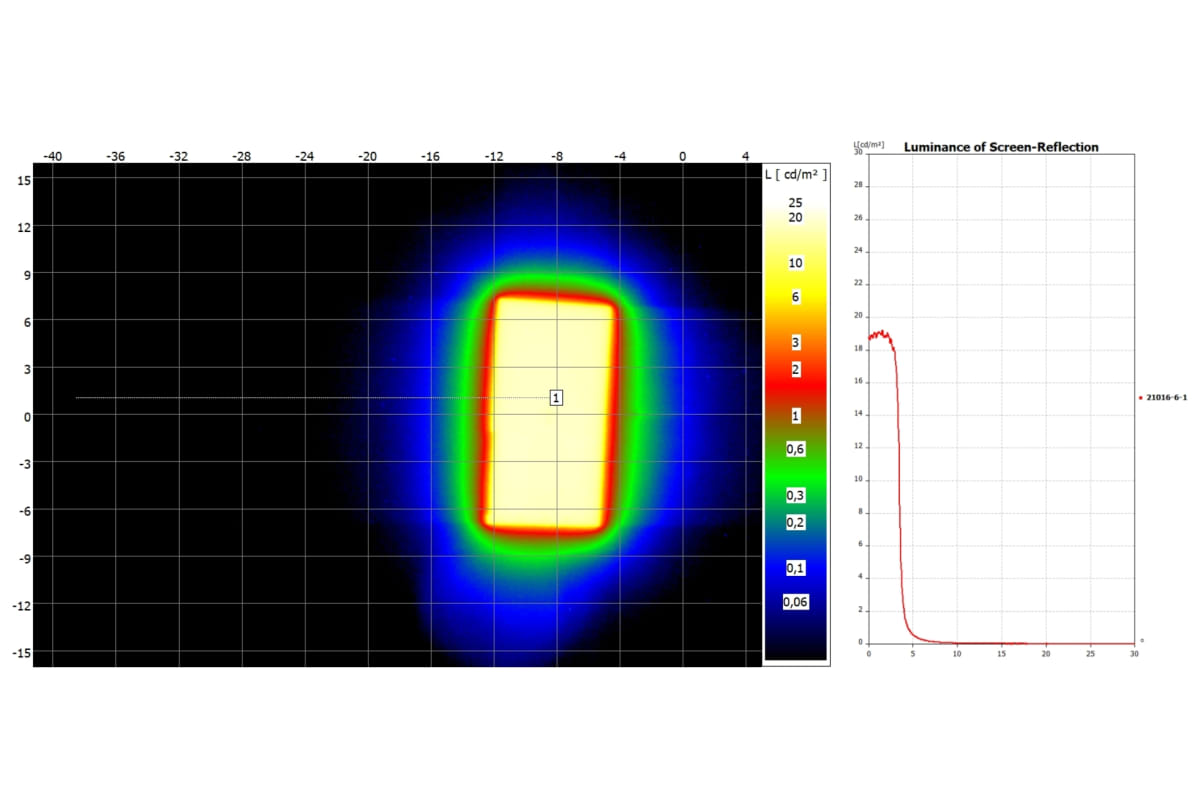Click the 0,06 label on the color scale

pyautogui.click(x=795, y=602)
